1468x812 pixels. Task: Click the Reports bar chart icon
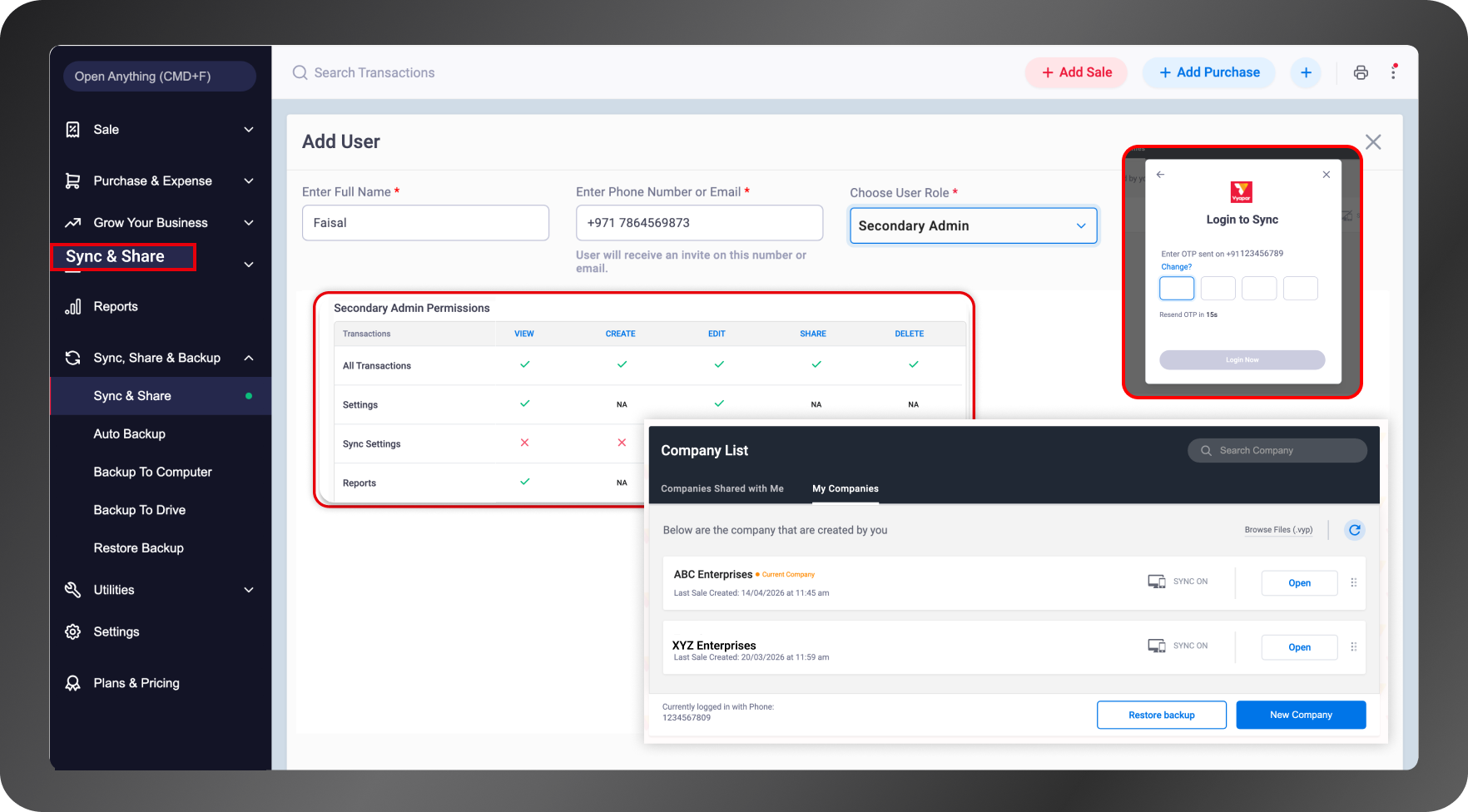coord(73,306)
